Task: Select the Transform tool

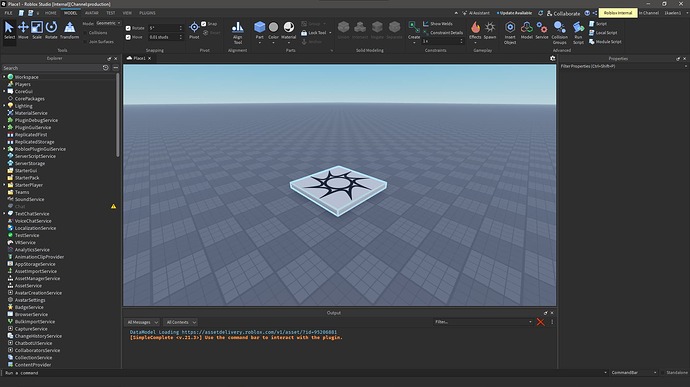Action: pos(70,30)
